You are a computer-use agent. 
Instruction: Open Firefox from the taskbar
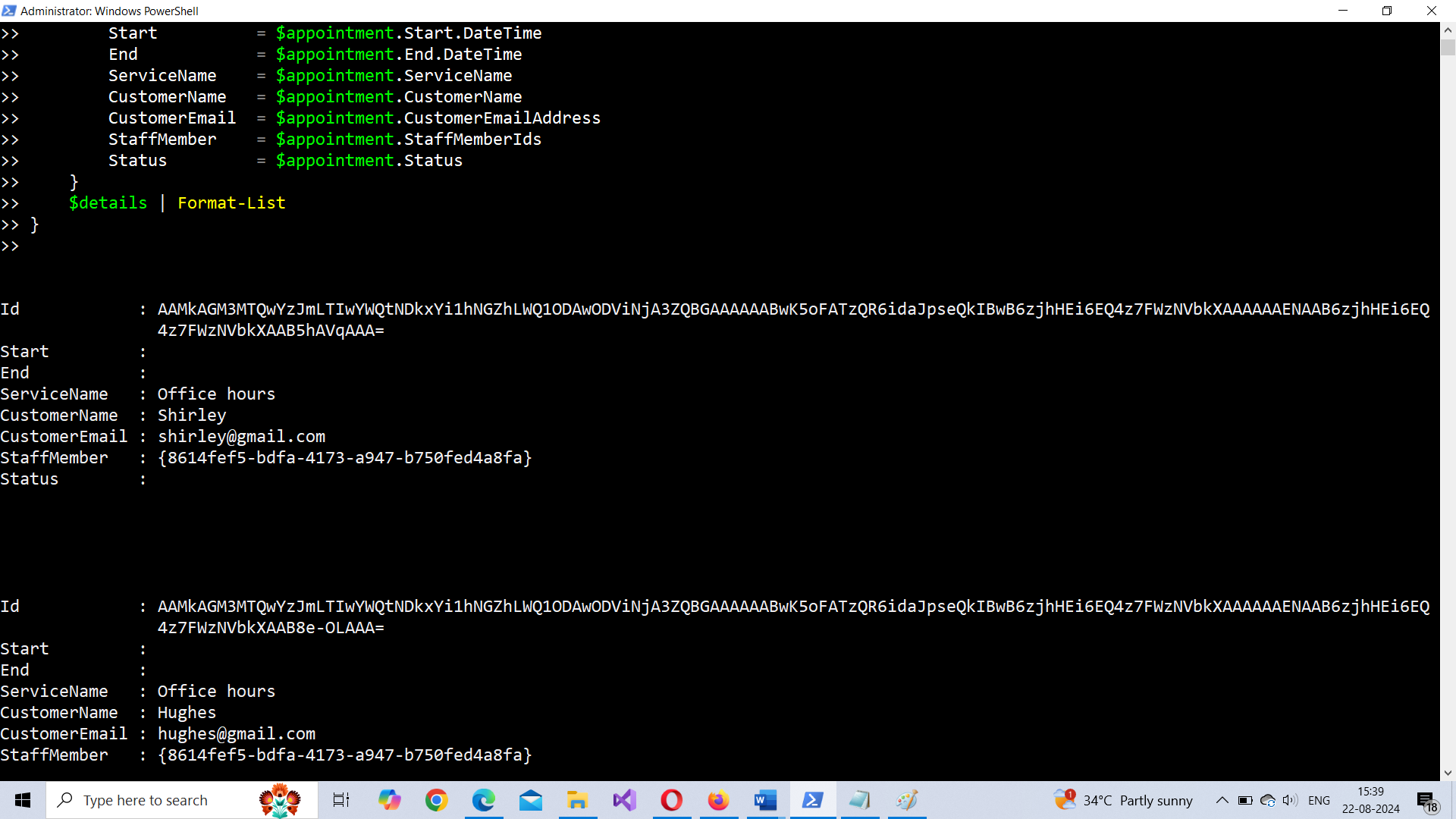point(718,800)
